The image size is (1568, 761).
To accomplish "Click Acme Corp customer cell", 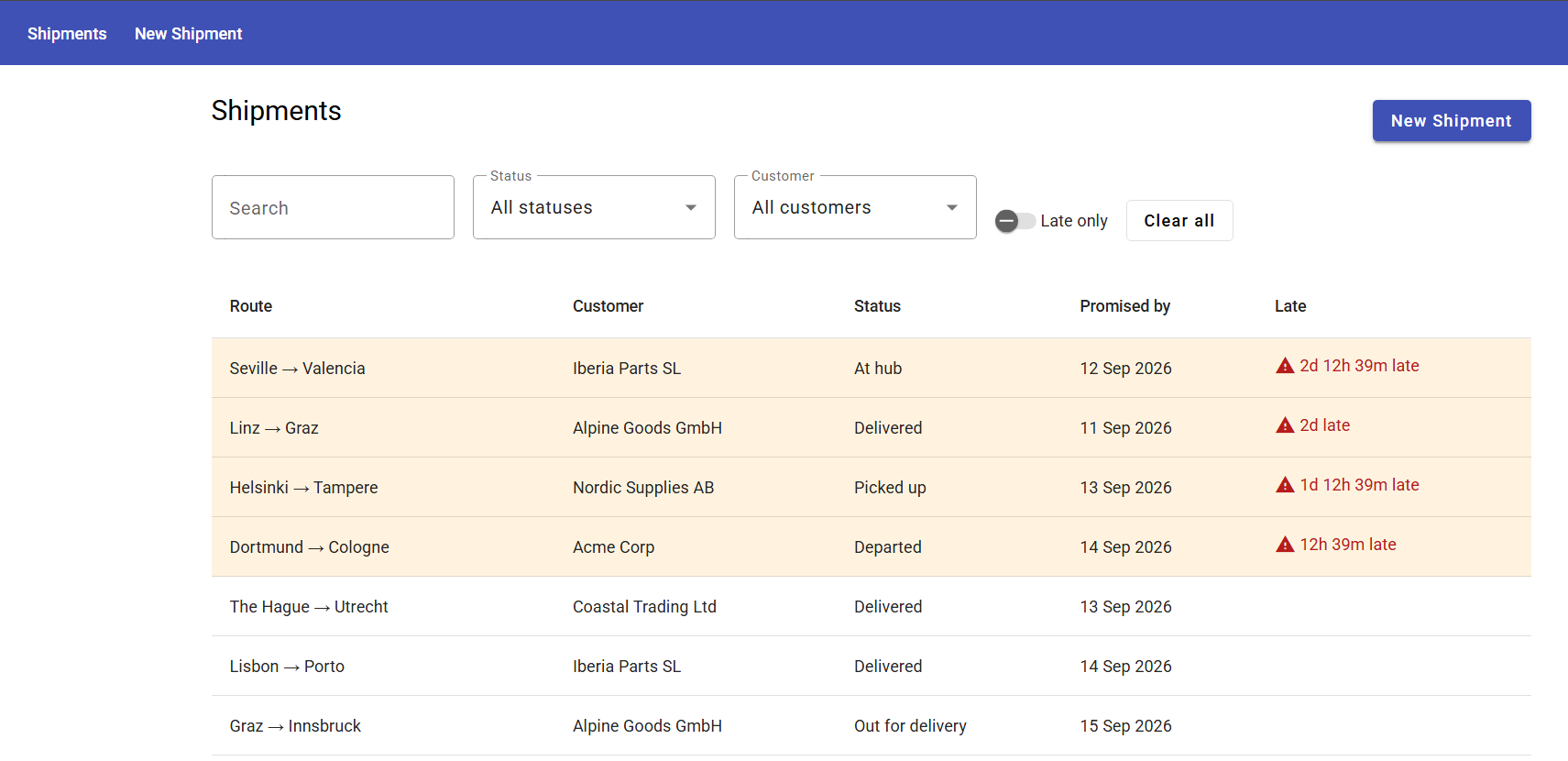I will (614, 547).
